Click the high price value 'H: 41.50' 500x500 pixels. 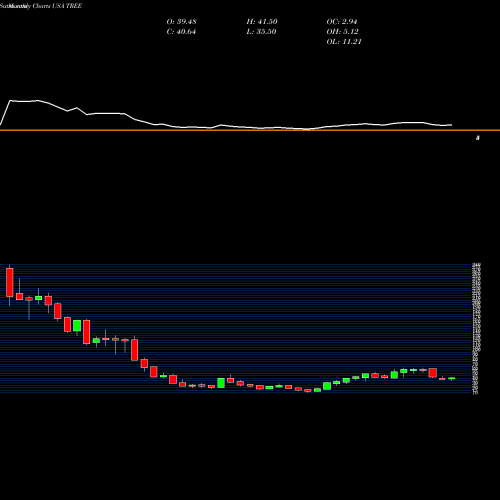262,22
